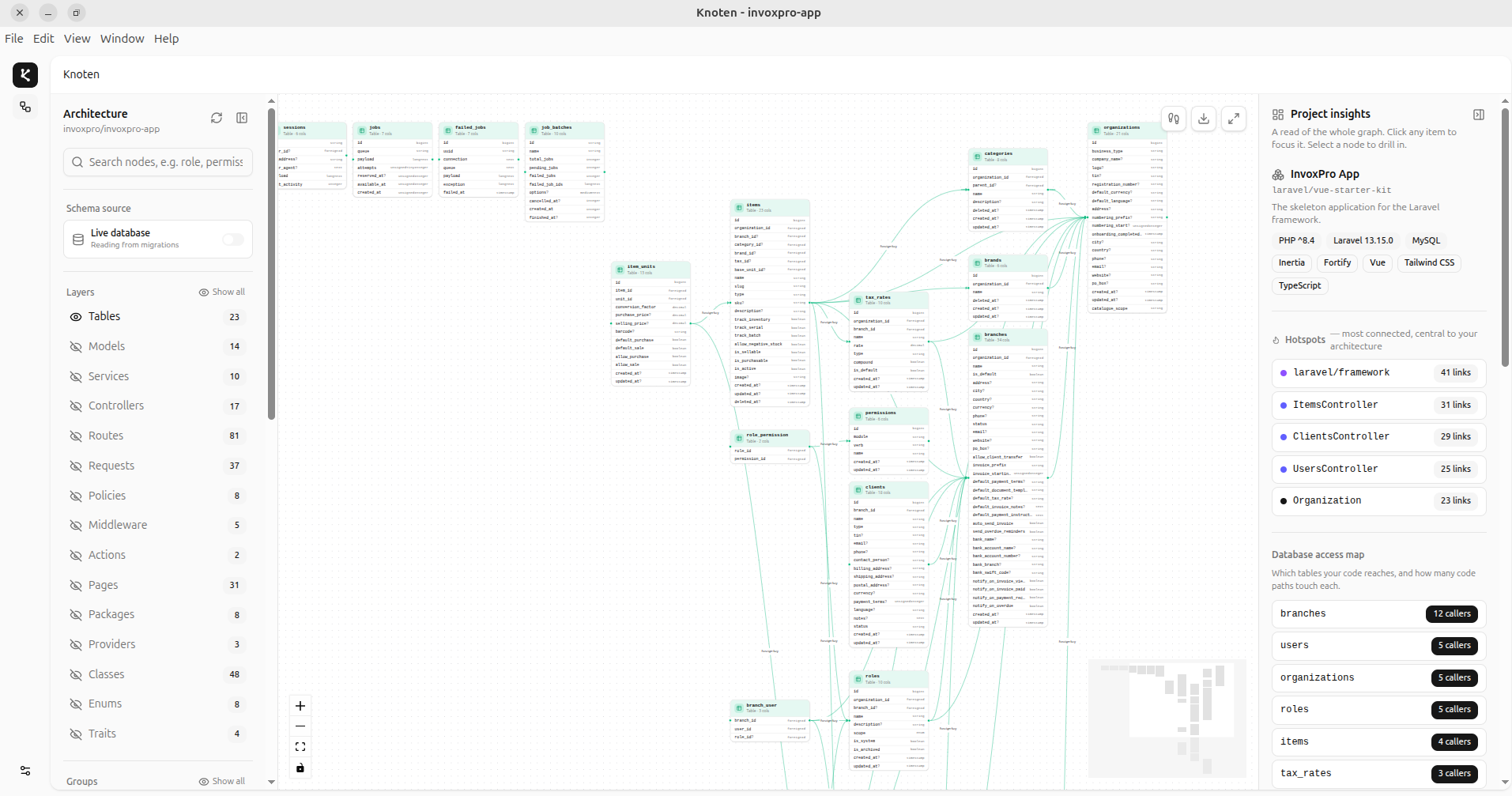Open the ItemsController hotspot

click(x=1378, y=406)
